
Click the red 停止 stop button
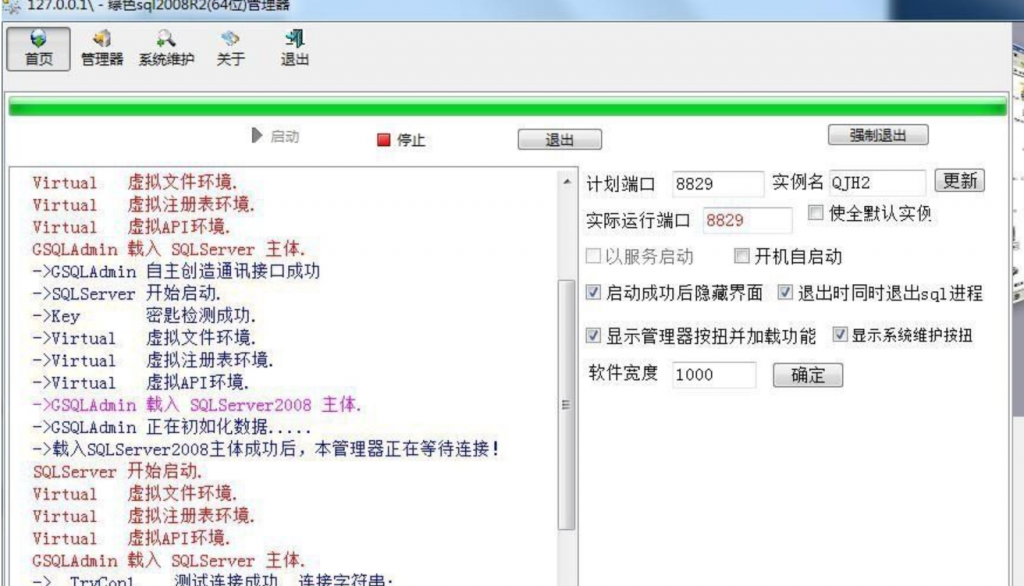pos(401,140)
